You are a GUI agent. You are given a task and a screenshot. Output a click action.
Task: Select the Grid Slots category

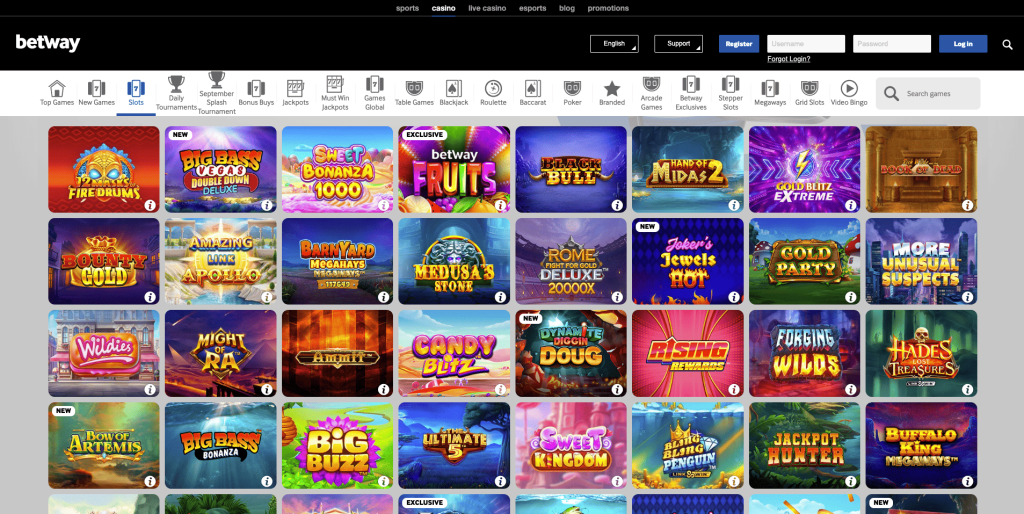point(809,93)
